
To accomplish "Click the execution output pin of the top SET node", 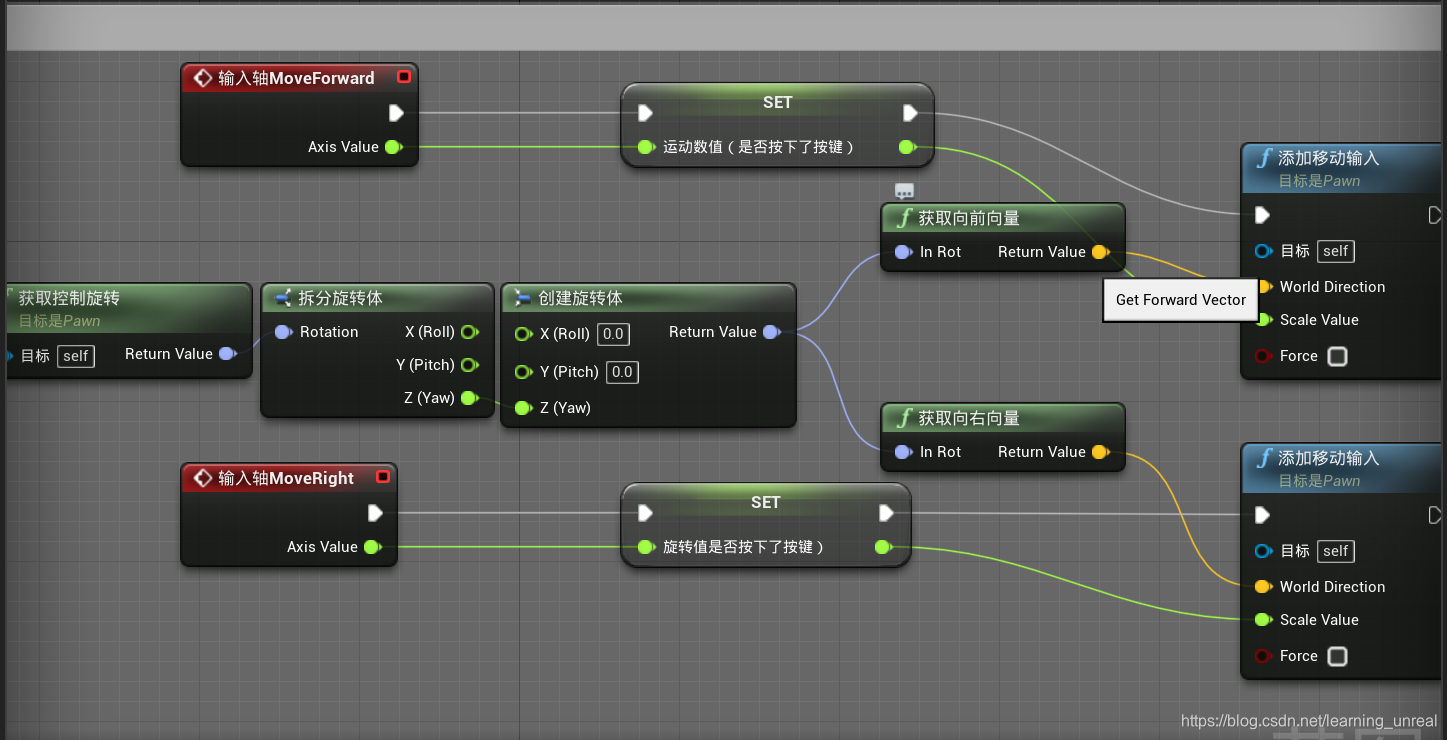I will point(910,112).
